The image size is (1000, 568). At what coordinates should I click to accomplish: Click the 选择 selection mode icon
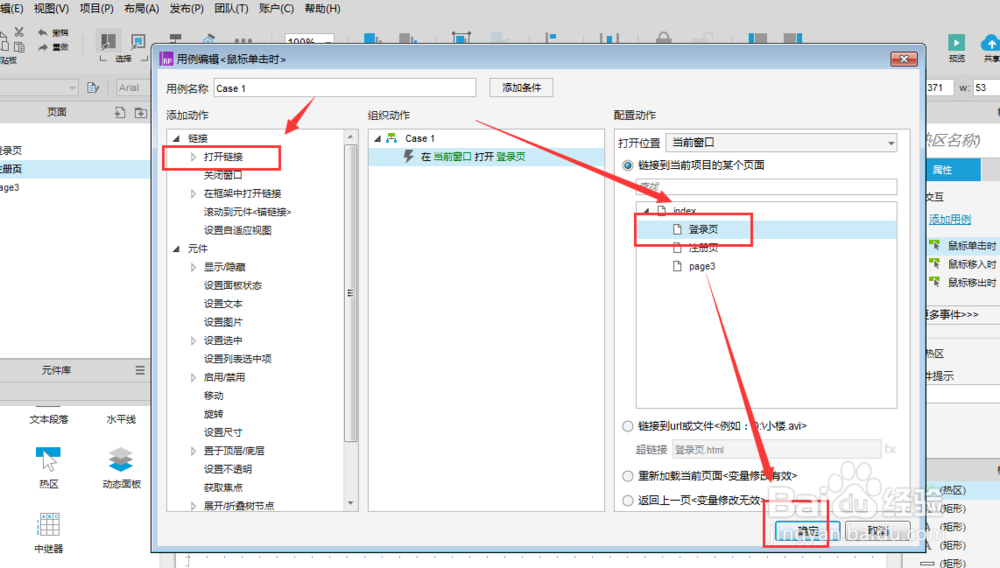pyautogui.click(x=108, y=42)
